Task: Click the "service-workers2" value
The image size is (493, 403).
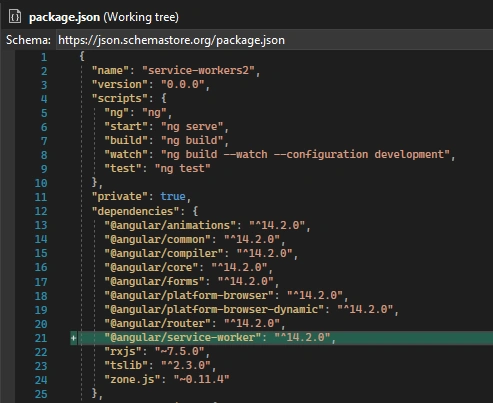Action: 198,70
